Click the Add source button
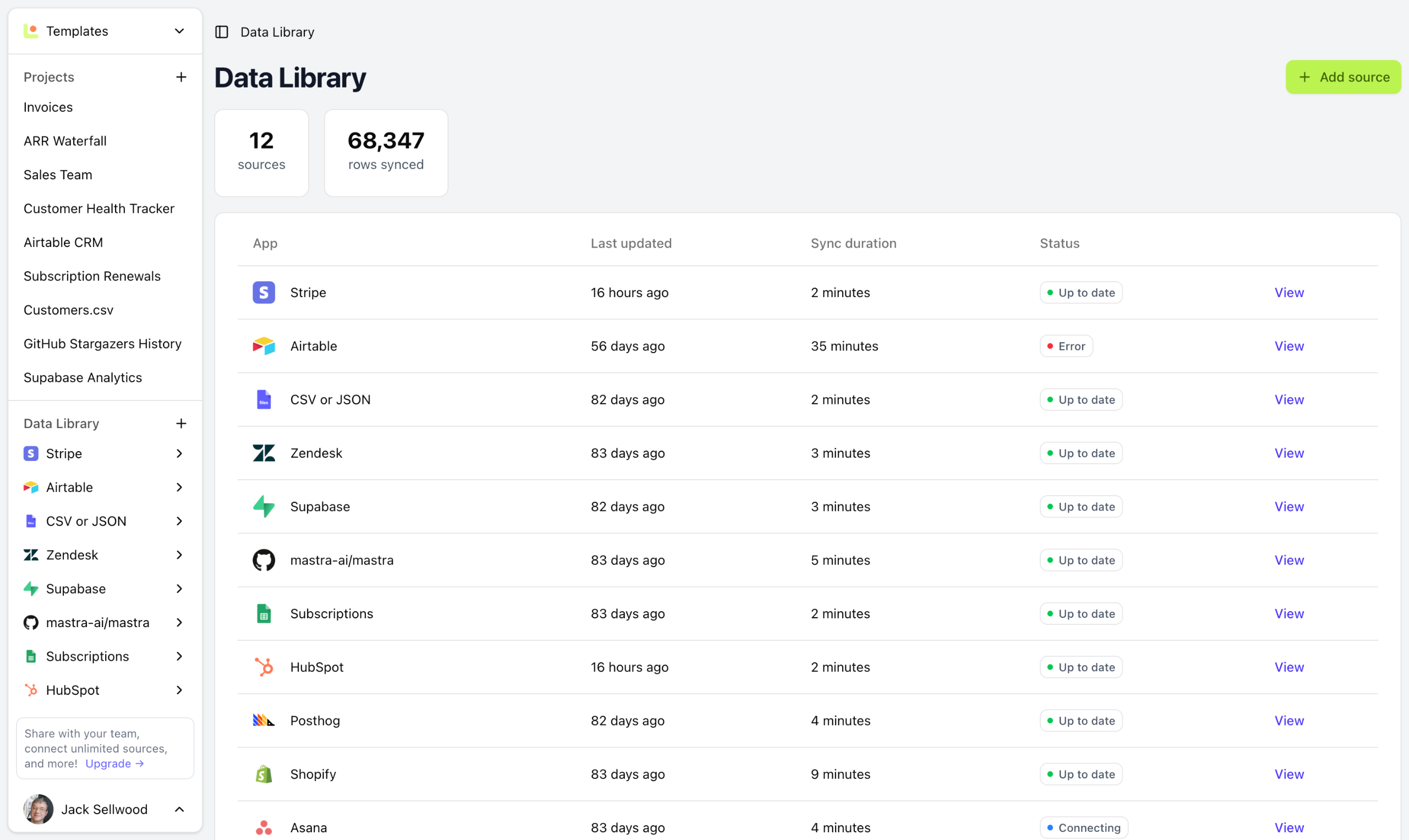1409x840 pixels. click(1343, 77)
